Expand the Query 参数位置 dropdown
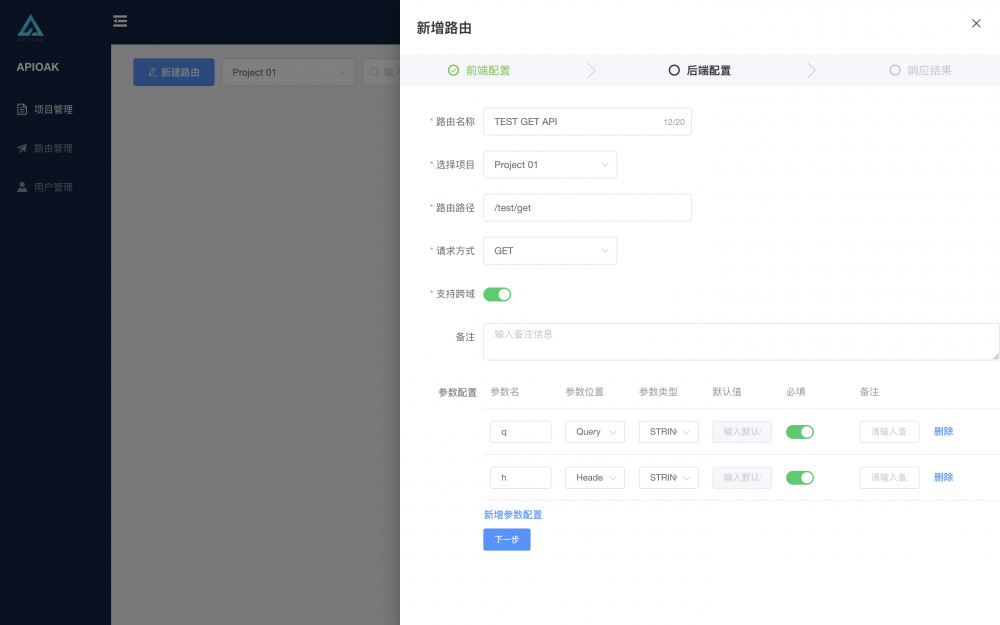Screen dimensions: 1000x625 tap(594, 431)
